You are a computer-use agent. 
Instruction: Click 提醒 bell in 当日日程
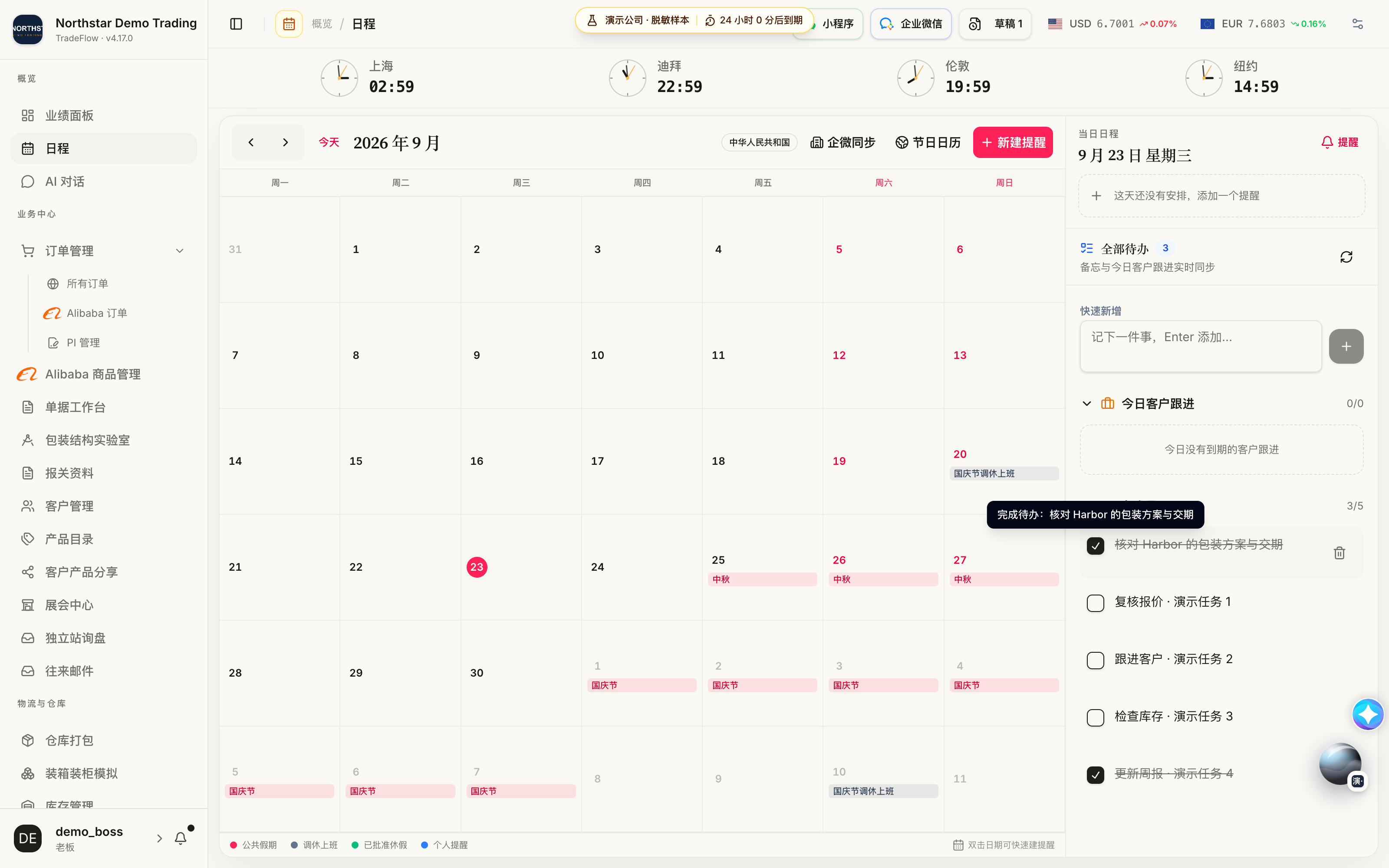tap(1340, 142)
